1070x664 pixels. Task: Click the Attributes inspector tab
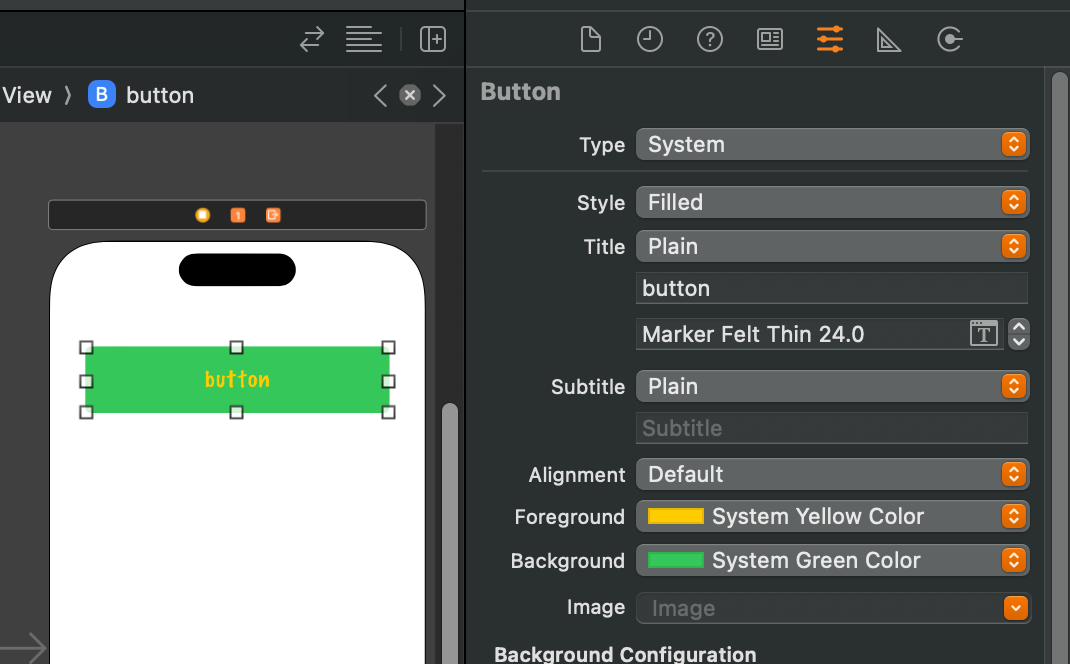click(829, 39)
